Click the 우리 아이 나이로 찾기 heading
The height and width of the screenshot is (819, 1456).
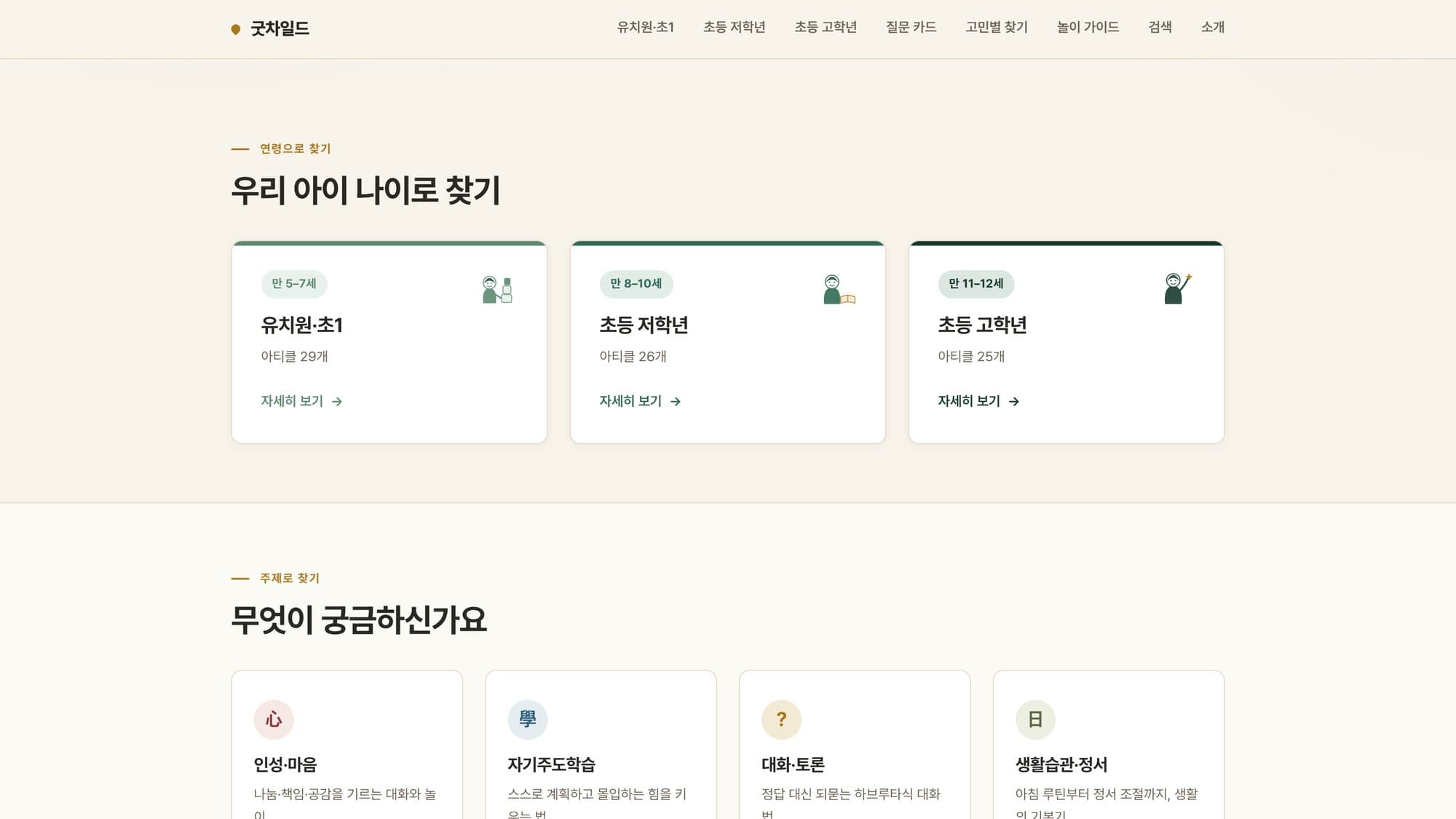pos(365,190)
